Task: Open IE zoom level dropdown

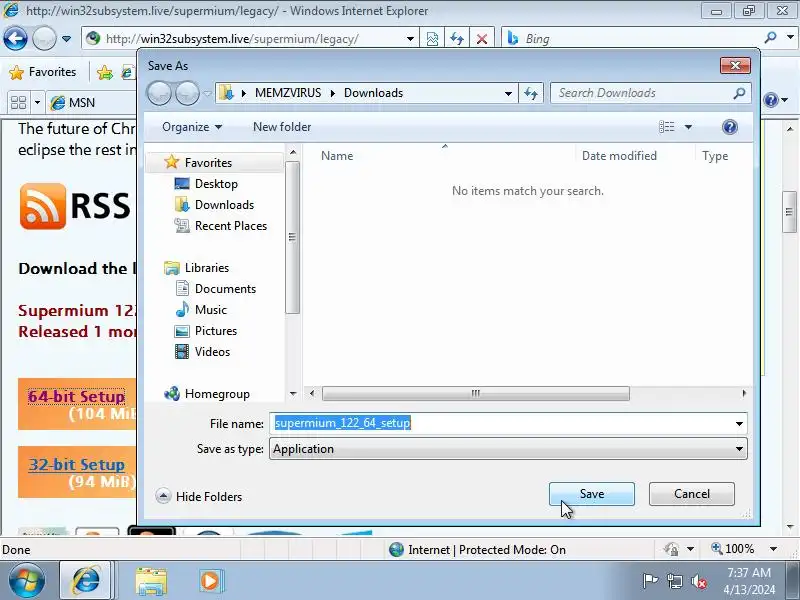Action: tap(773, 549)
